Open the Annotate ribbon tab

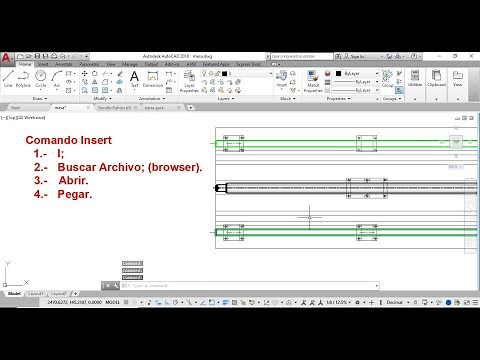(64, 64)
